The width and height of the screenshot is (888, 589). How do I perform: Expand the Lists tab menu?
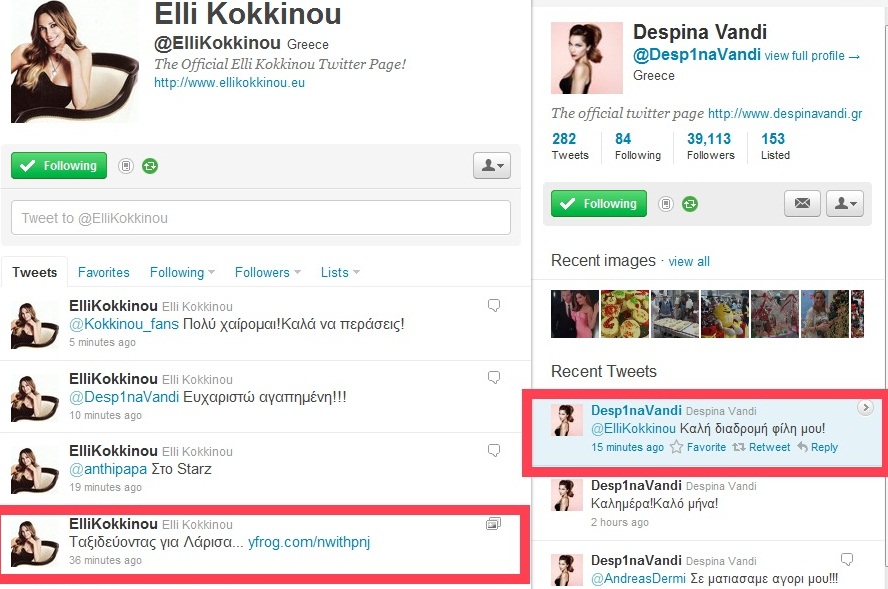click(340, 272)
